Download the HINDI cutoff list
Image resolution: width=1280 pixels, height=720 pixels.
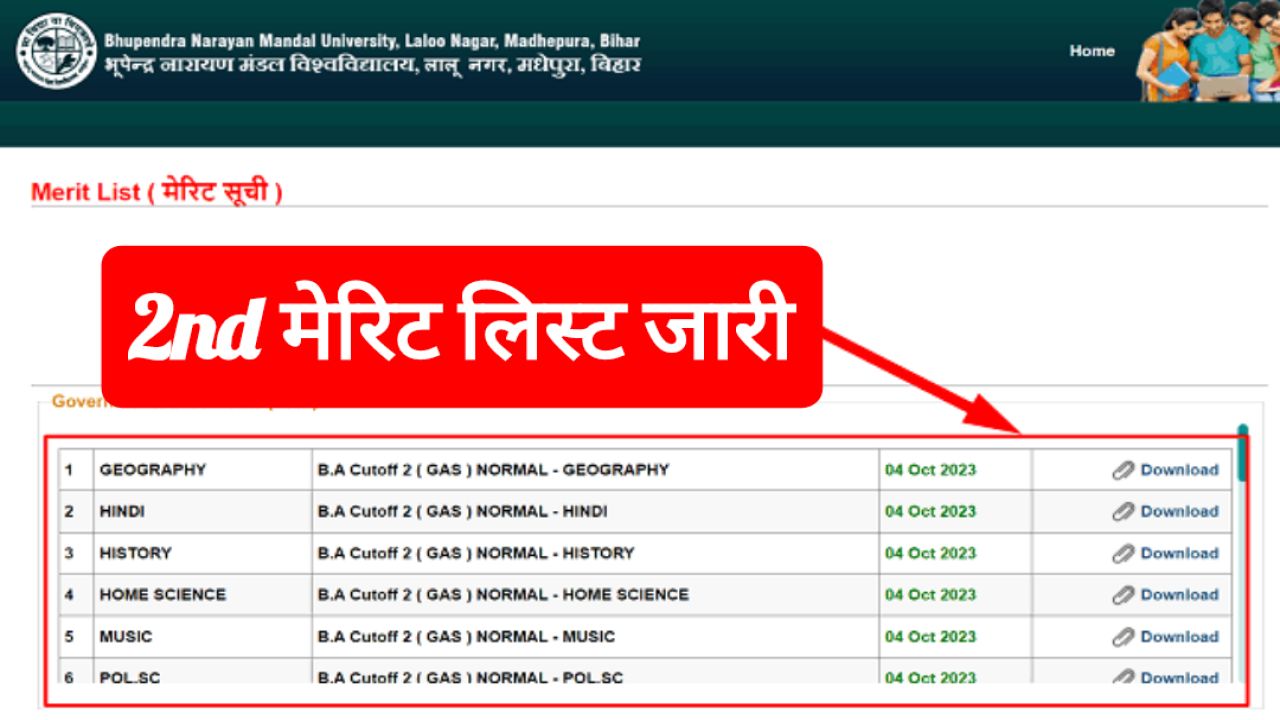(1179, 511)
